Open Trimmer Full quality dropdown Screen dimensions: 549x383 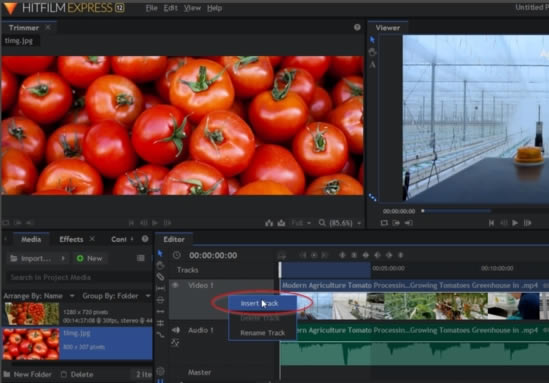[301, 223]
